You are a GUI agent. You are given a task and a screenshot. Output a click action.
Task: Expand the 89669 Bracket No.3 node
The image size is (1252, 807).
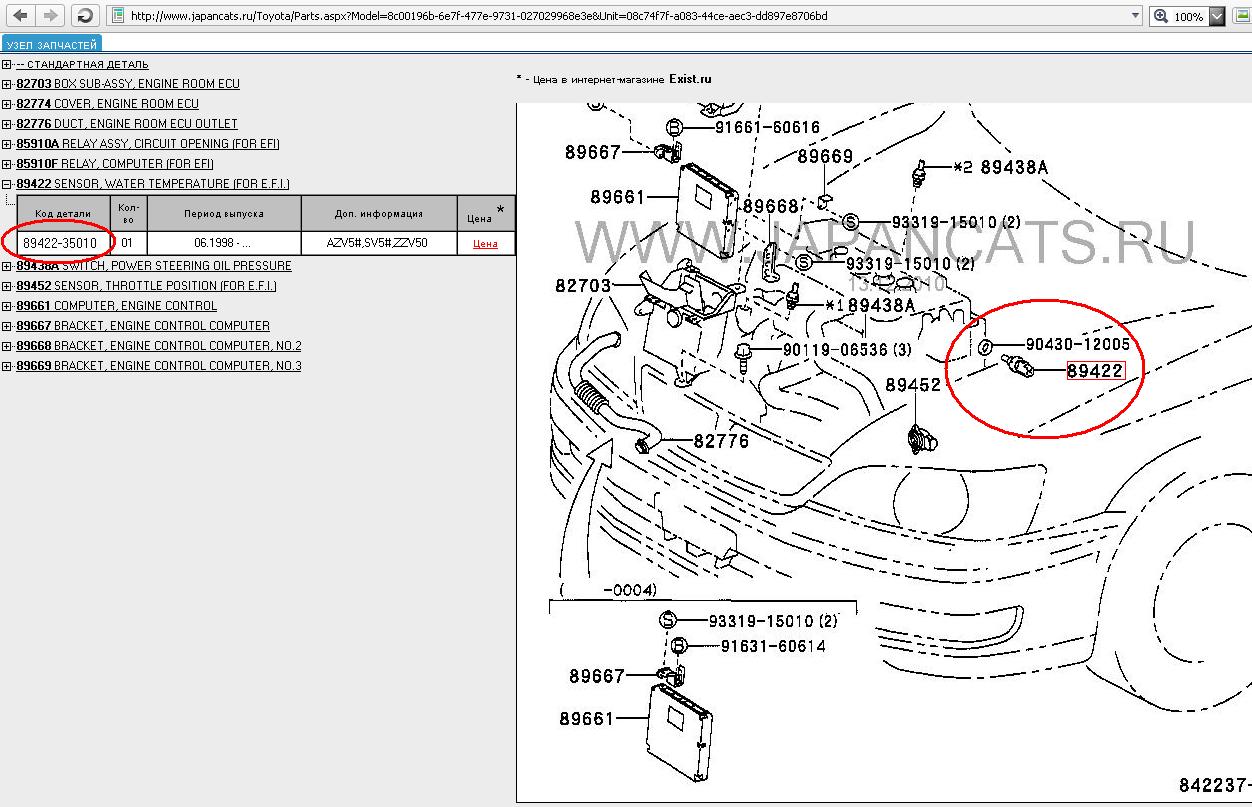tap(7, 366)
